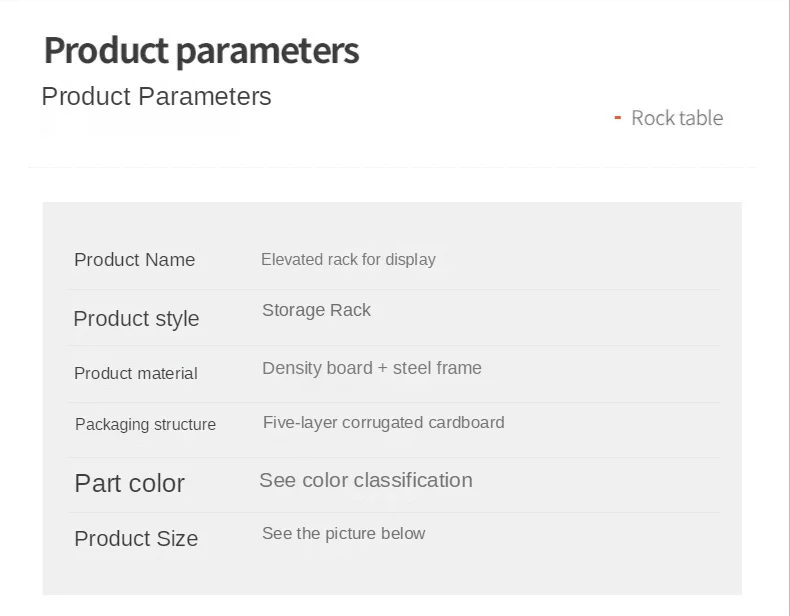The image size is (790, 616).
Task: Click the bold "Product parameters" heading
Action: tap(201, 50)
